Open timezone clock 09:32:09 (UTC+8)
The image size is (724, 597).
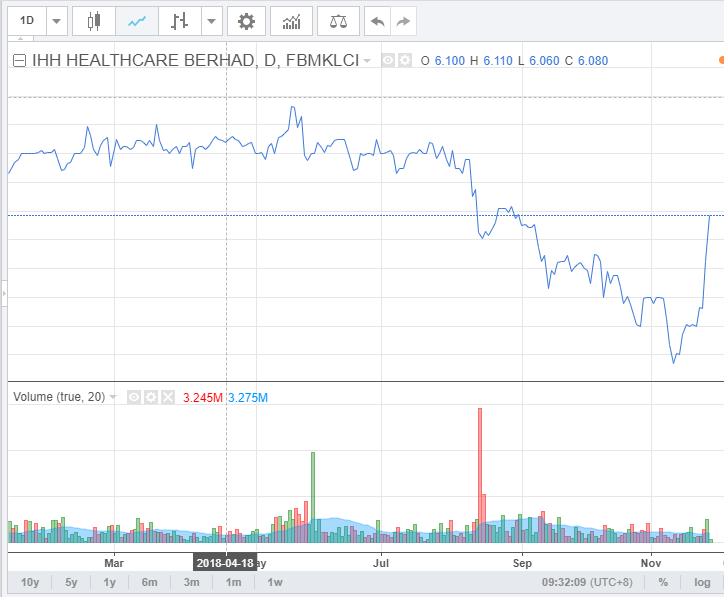pyautogui.click(x=587, y=582)
